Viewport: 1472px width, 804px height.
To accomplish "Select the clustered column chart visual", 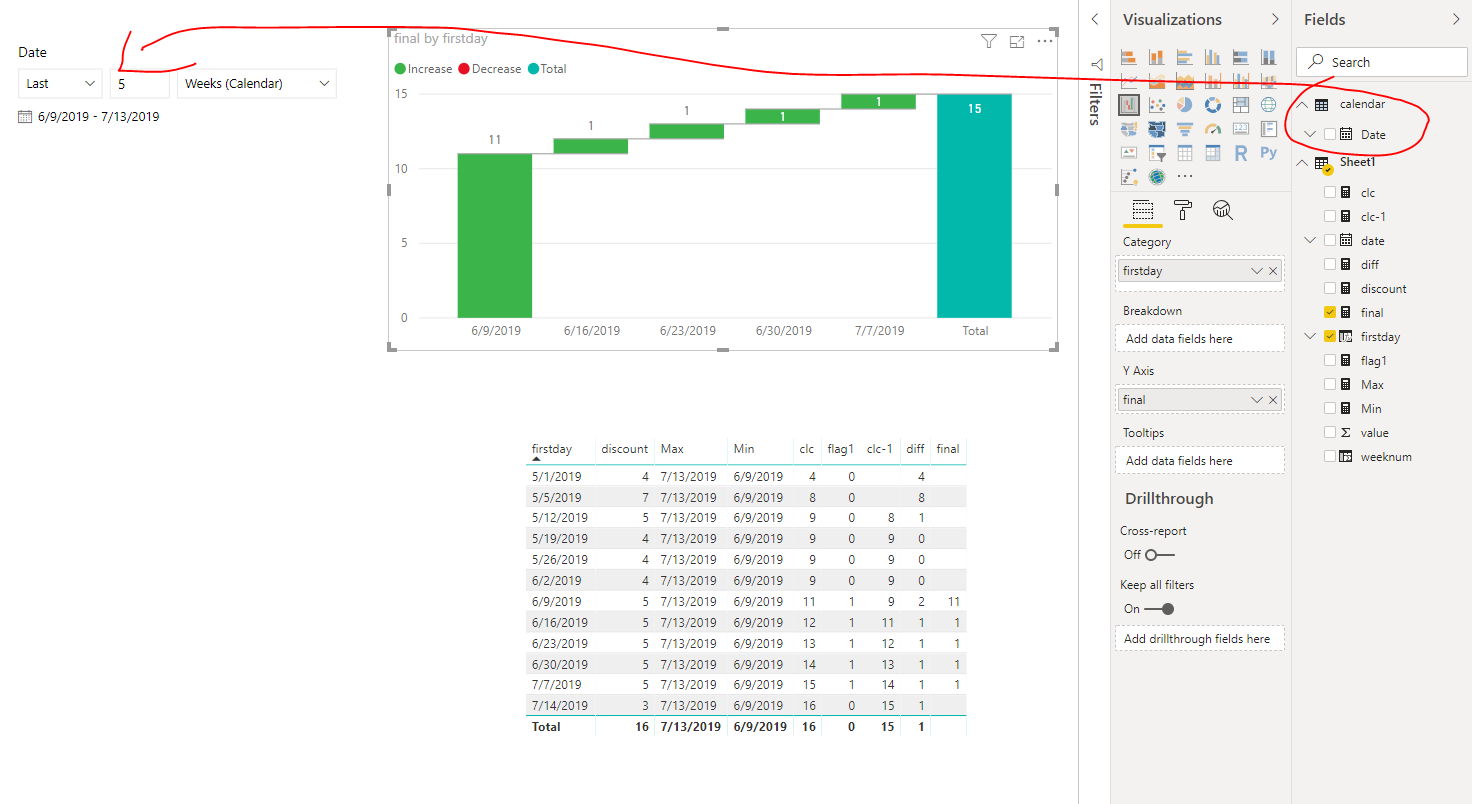I will 1213,57.
